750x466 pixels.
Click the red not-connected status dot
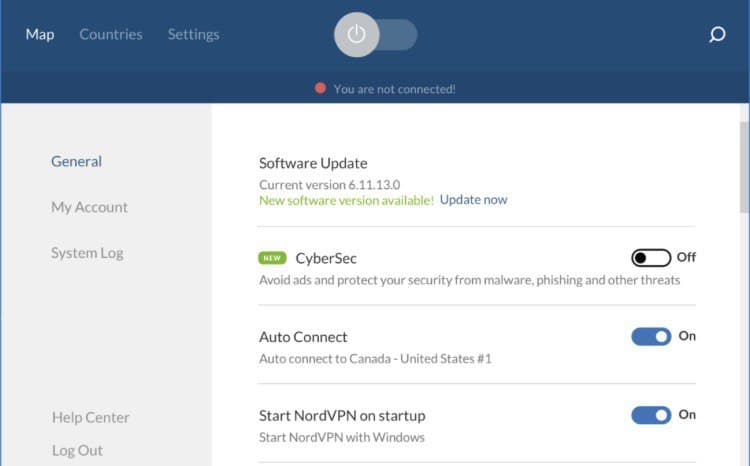pos(320,88)
